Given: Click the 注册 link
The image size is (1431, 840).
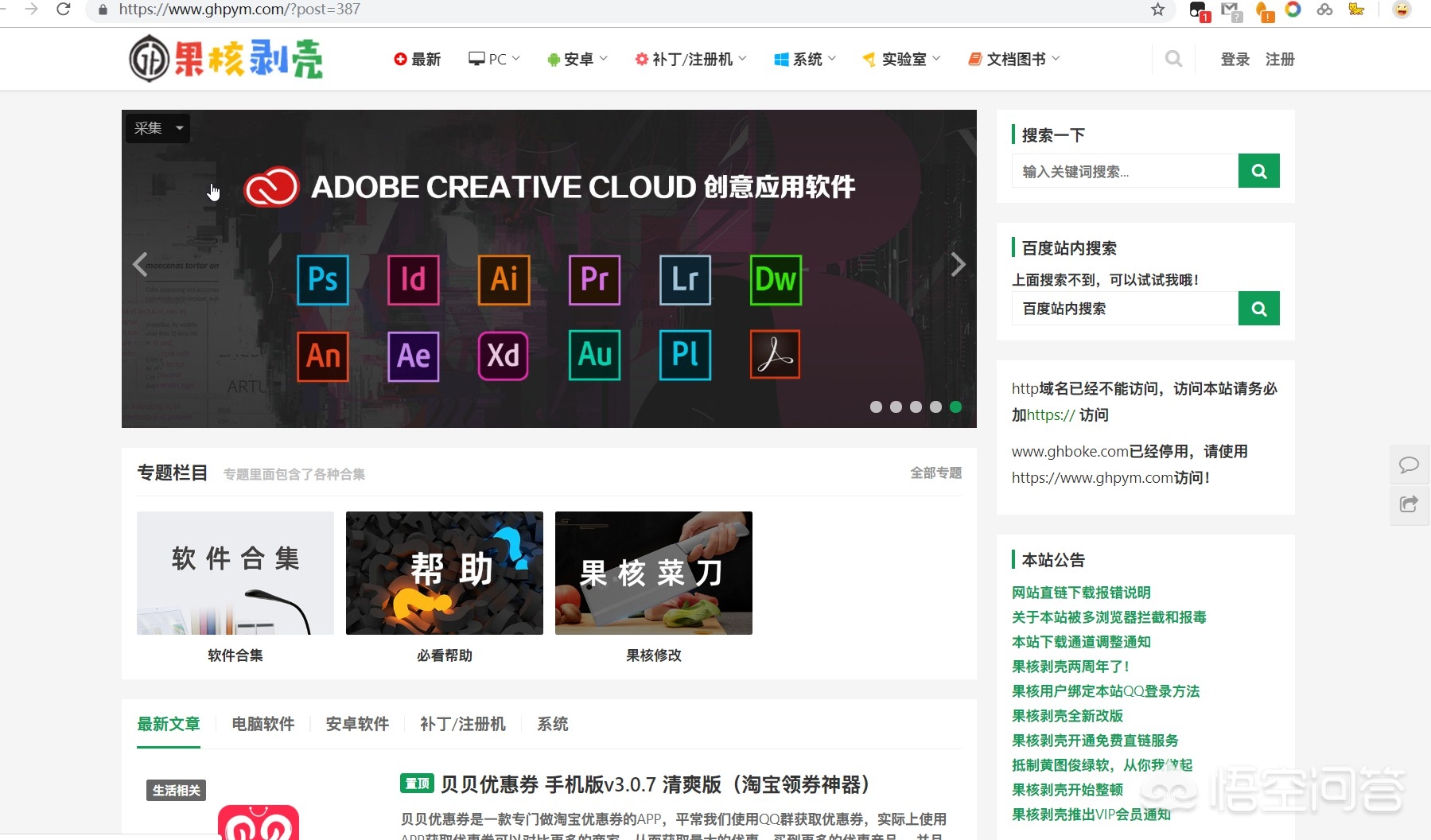Looking at the screenshot, I should [1280, 59].
